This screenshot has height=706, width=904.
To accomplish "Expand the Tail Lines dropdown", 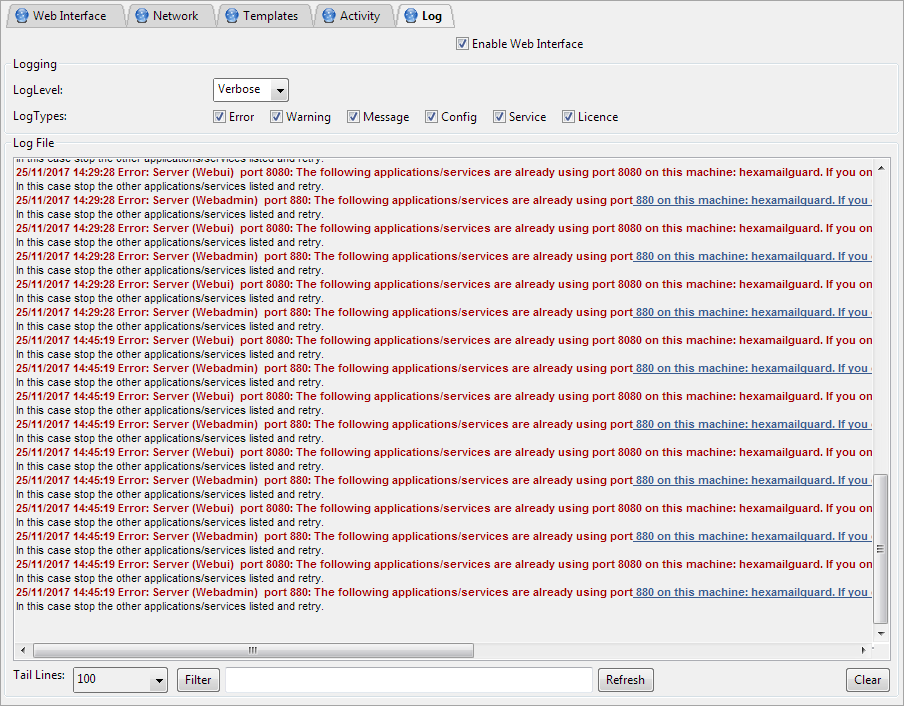I will 157,681.
